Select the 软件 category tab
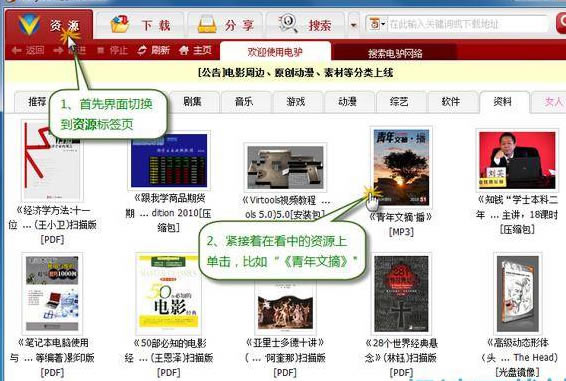Image resolution: width=566 pixels, height=381 pixels. [x=451, y=102]
